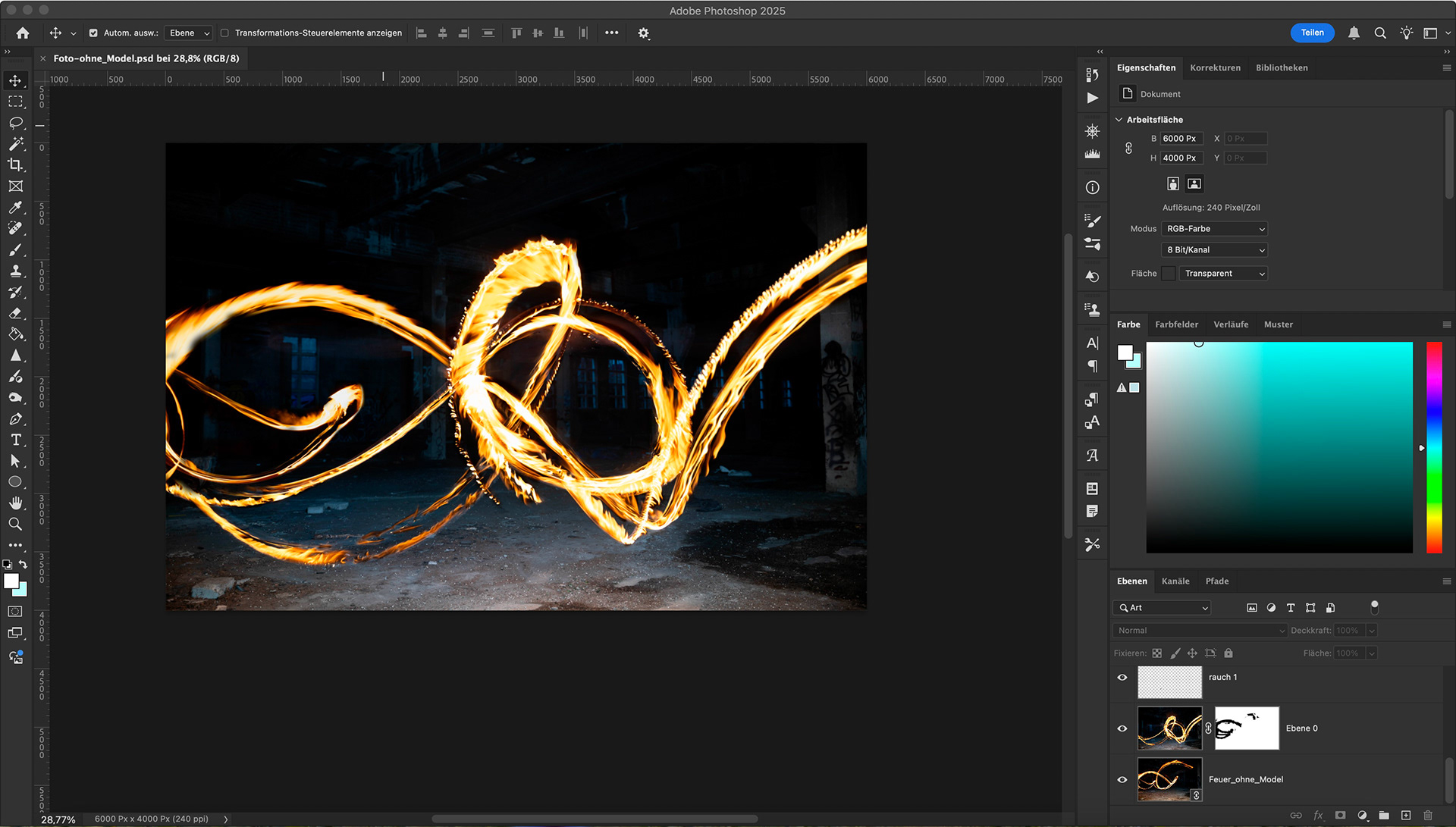Click the Teilen button
Image resolution: width=1456 pixels, height=827 pixels.
[x=1312, y=33]
